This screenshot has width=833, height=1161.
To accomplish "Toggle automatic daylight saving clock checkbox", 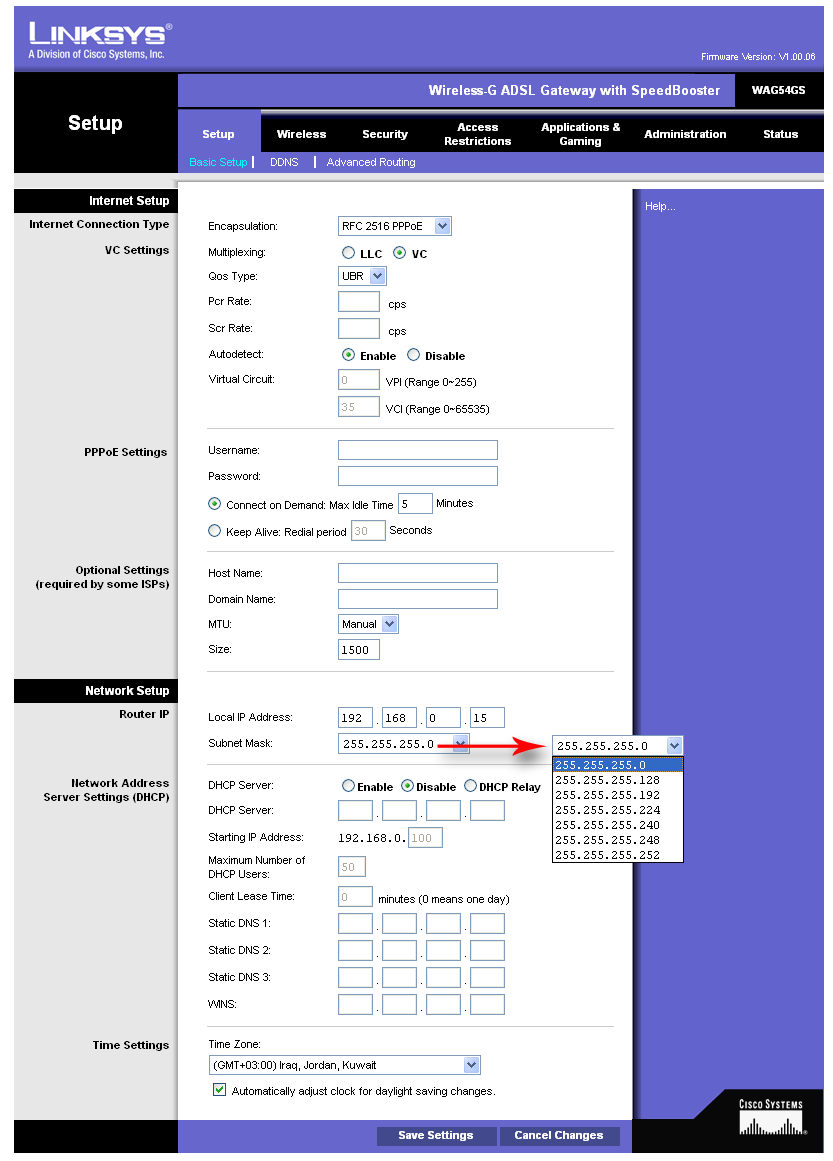I will (219, 1089).
